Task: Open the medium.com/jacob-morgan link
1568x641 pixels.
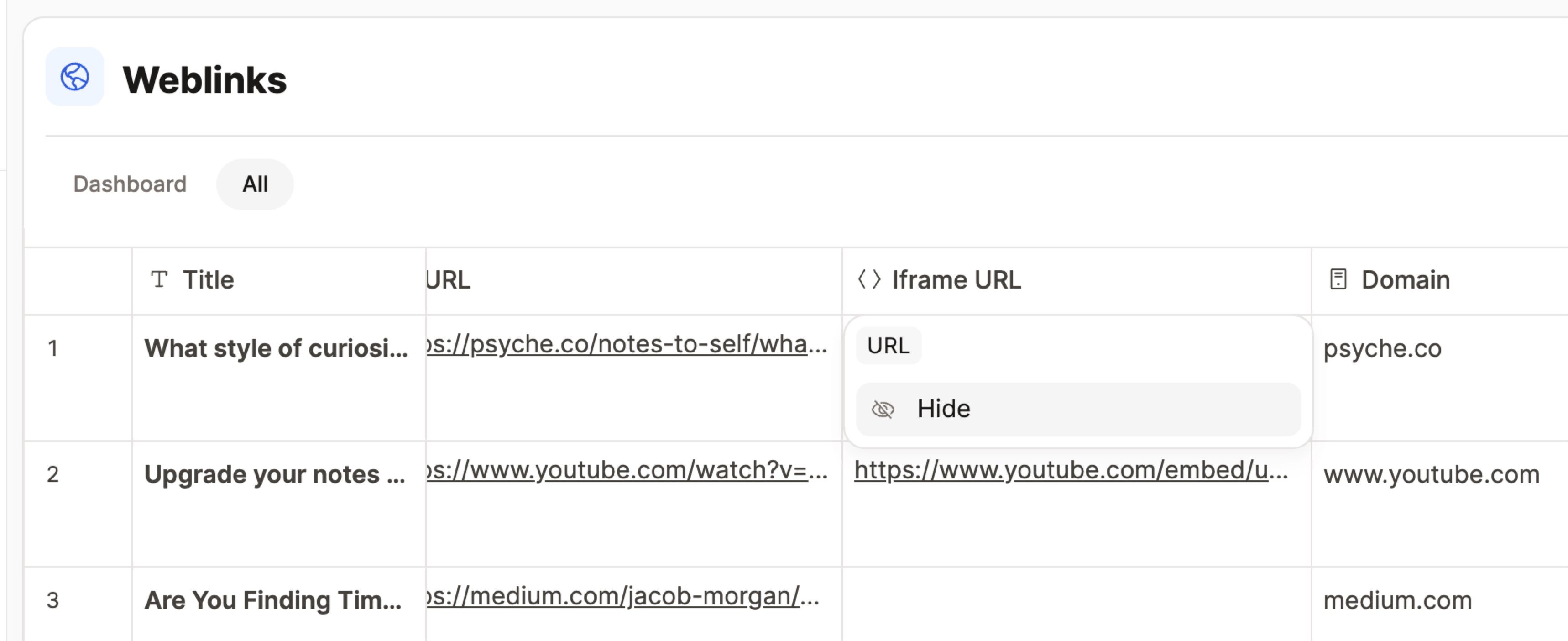Action: pos(623,597)
